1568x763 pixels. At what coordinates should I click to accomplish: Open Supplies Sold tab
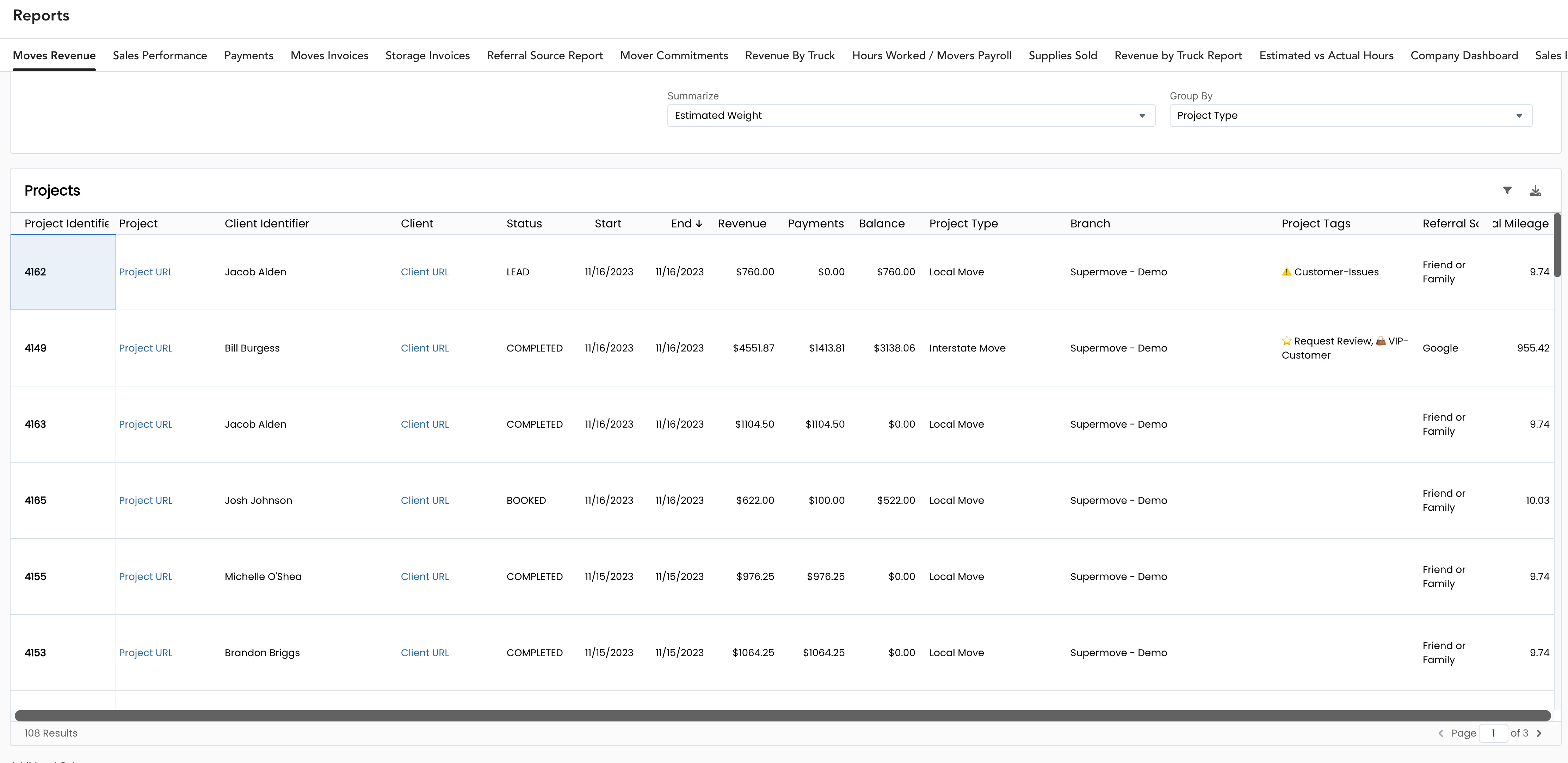click(1062, 55)
